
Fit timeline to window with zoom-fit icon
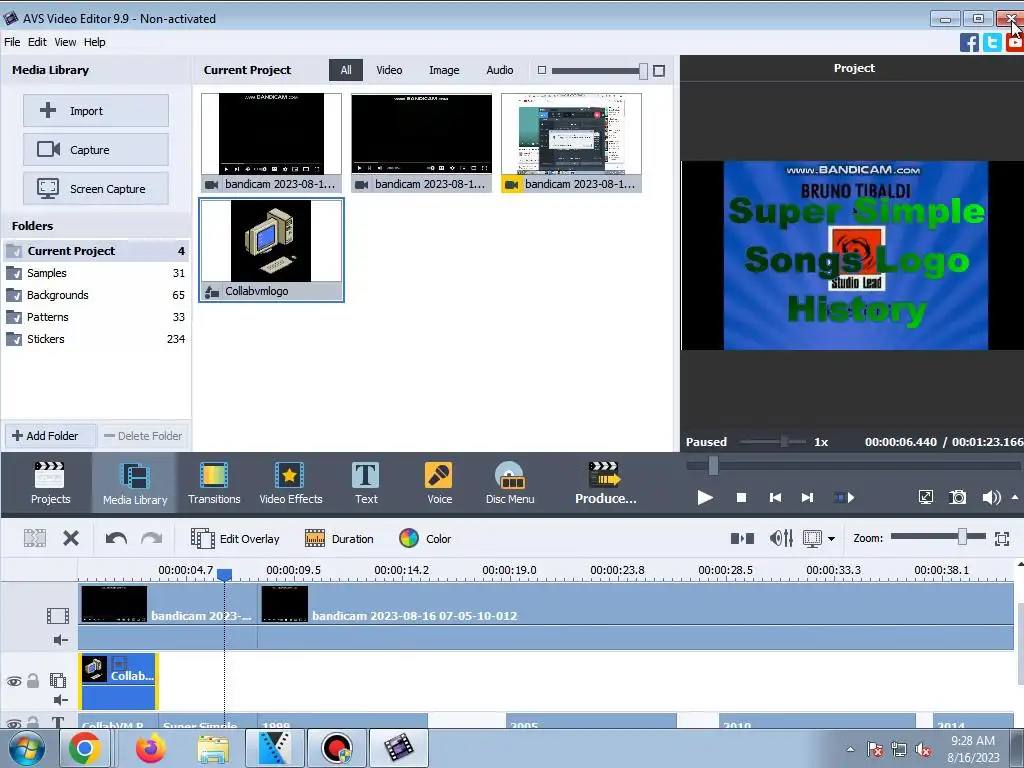(1002, 539)
